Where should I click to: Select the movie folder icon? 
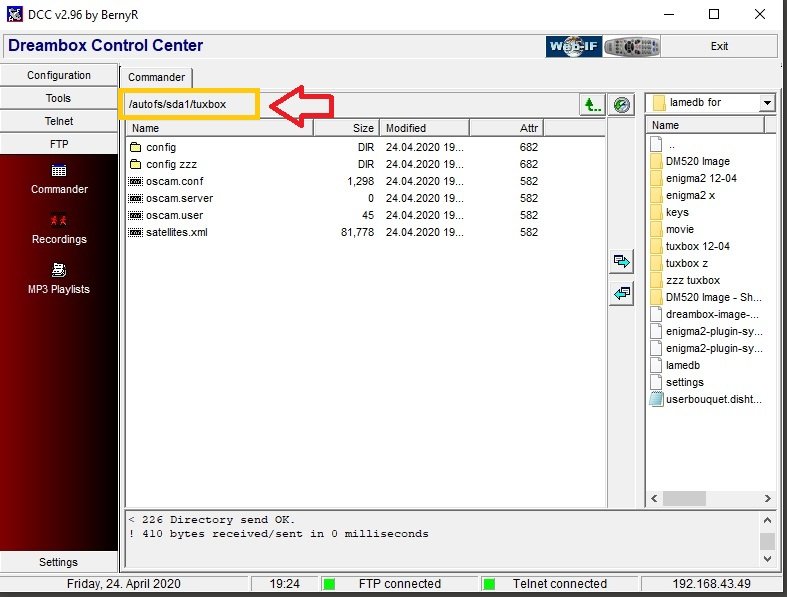pos(656,229)
